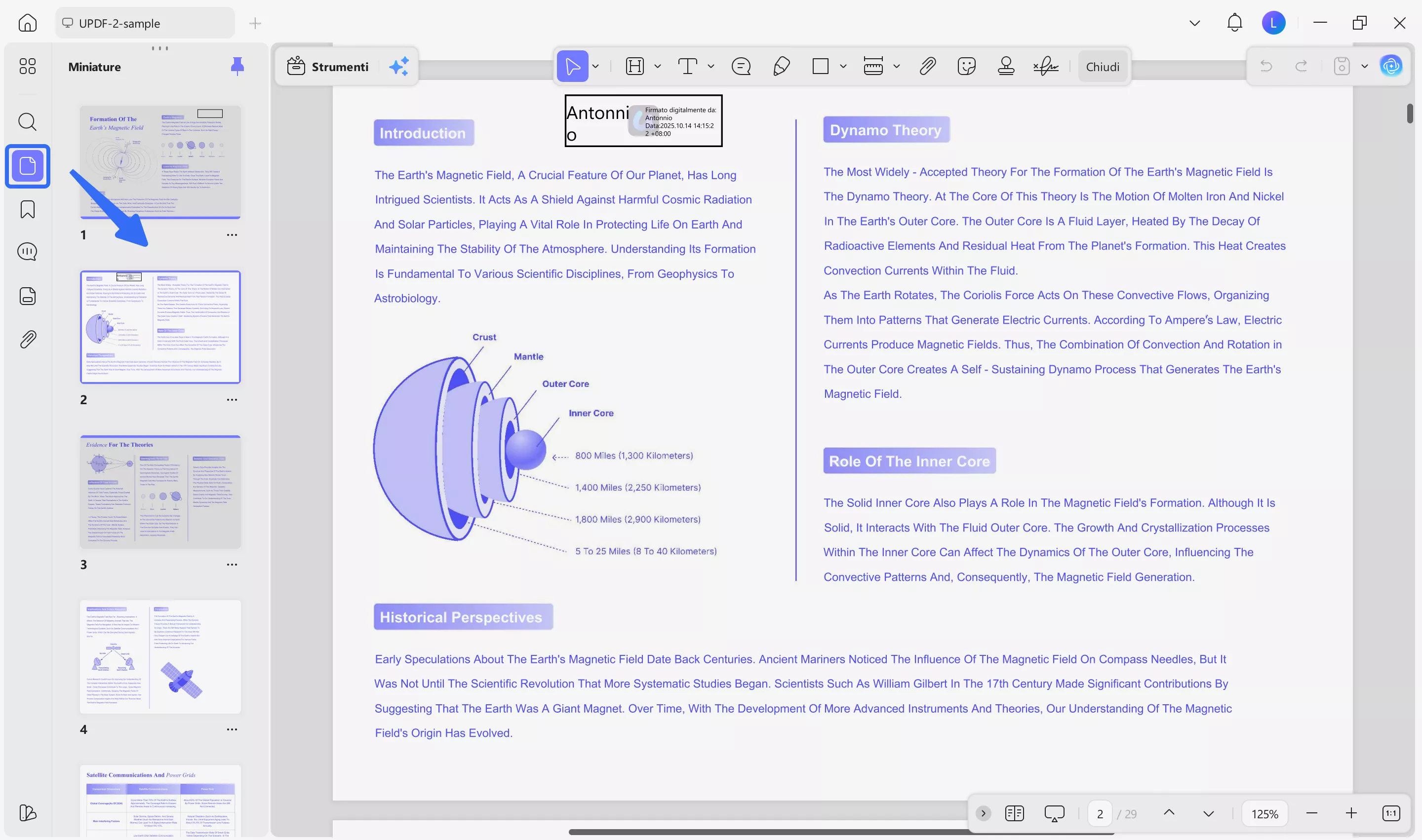Click the Chiudi button
Image resolution: width=1422 pixels, height=840 pixels.
tap(1103, 66)
